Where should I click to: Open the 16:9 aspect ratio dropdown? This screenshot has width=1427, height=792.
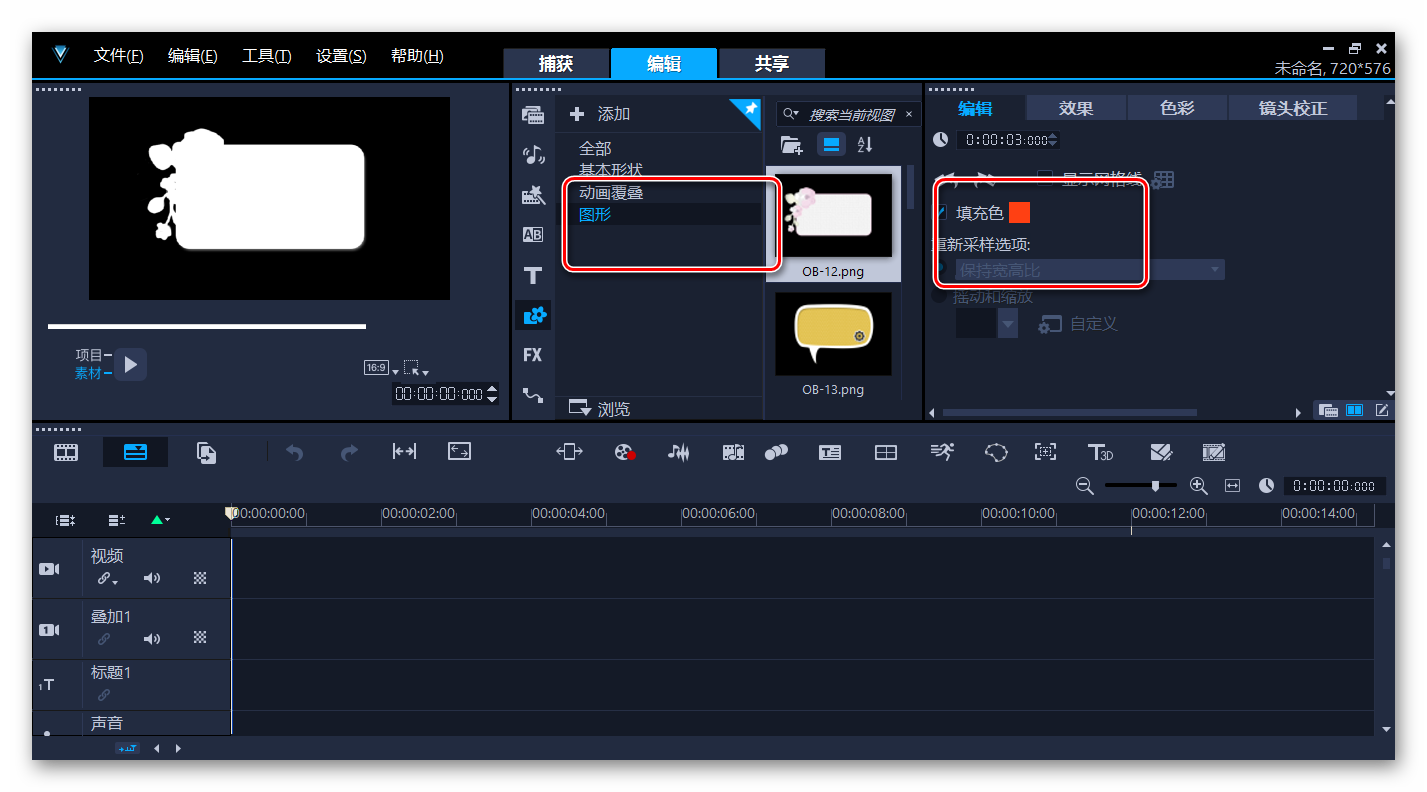pos(378,368)
